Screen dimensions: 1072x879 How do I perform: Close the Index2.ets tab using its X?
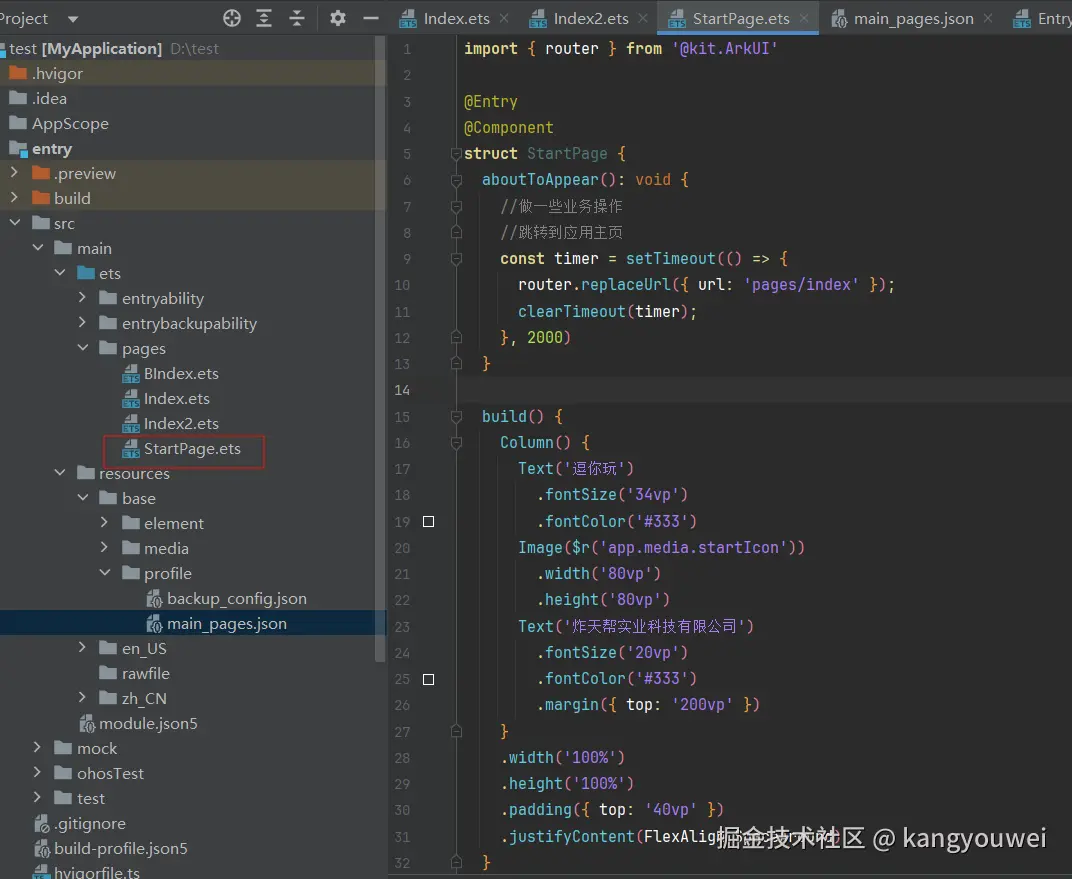click(643, 19)
